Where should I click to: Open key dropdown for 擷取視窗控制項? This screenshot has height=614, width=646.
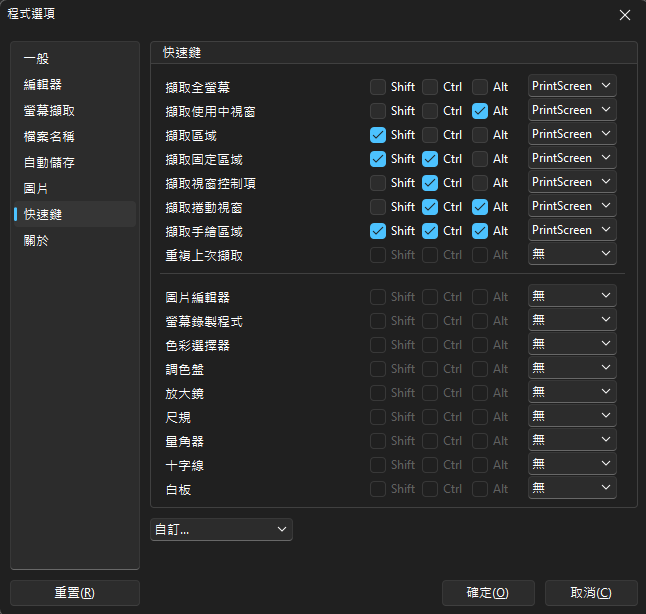point(572,181)
